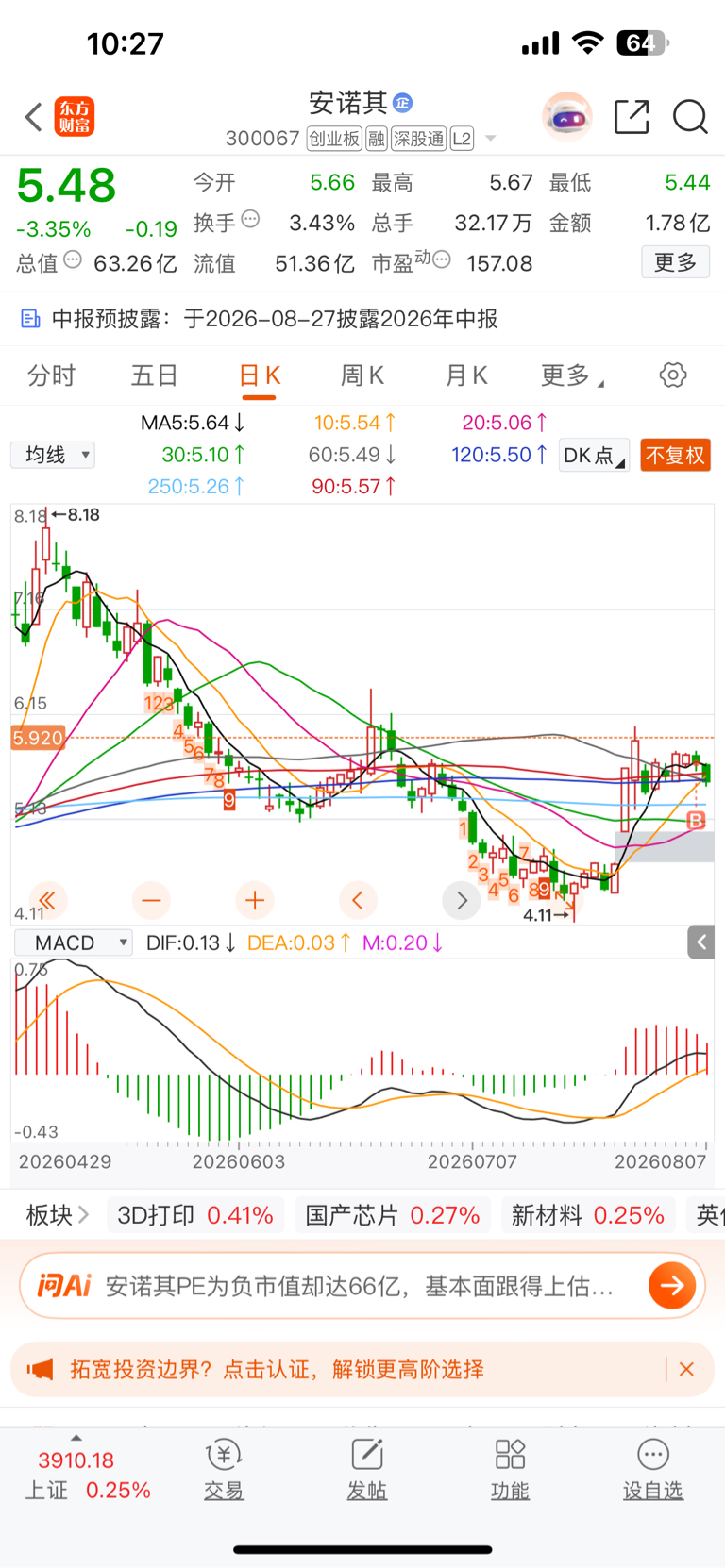Open 国产芯片 sector link
This screenshot has width=725, height=1568.
coord(393,1215)
